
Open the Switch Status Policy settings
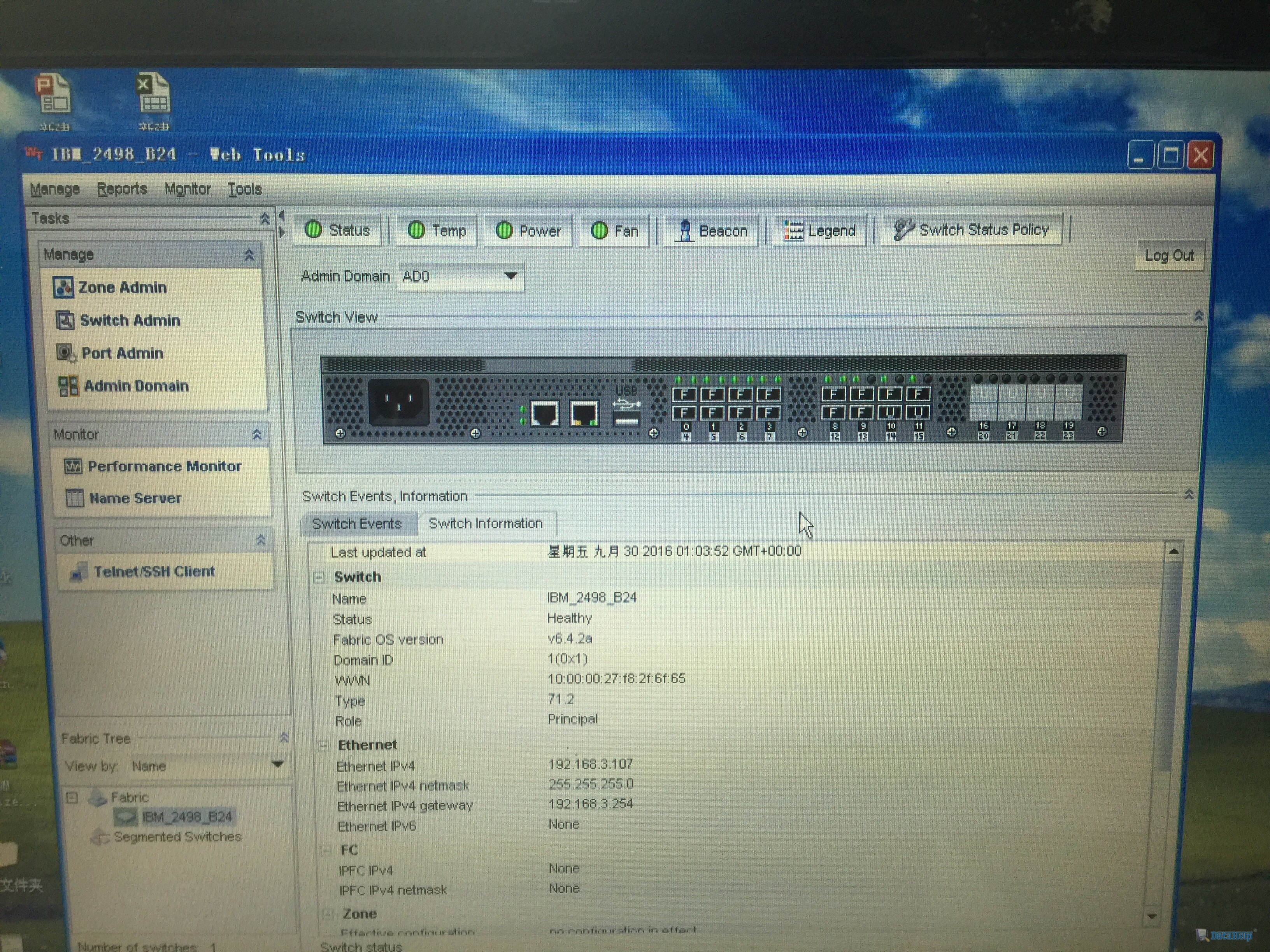pyautogui.click(x=972, y=230)
